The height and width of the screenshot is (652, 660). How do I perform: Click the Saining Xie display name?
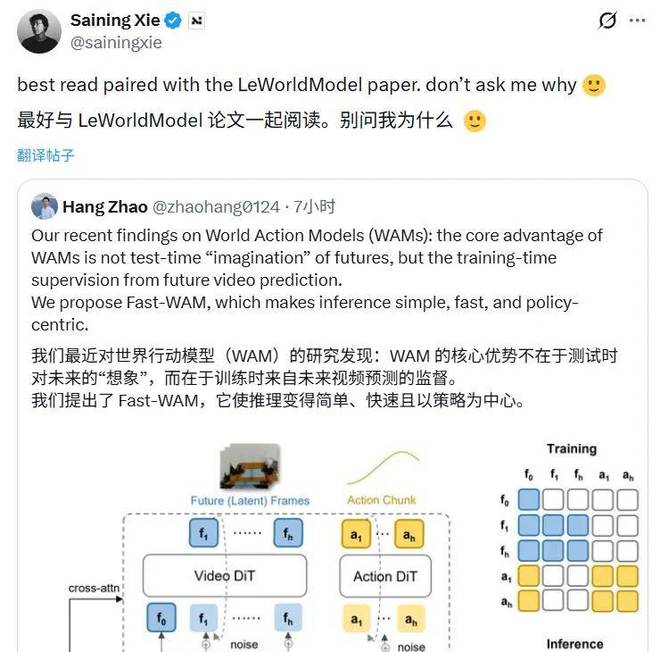click(x=115, y=20)
